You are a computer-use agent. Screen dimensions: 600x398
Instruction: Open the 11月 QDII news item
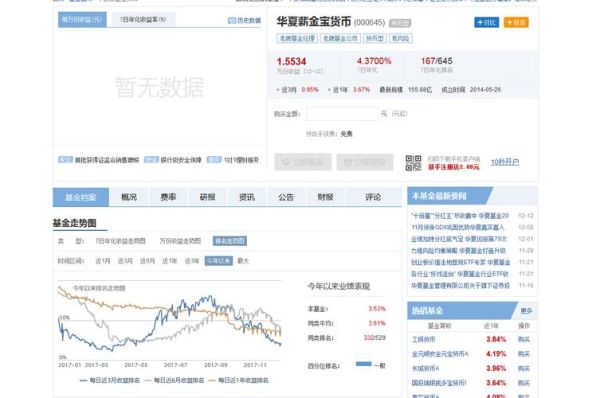(458, 227)
